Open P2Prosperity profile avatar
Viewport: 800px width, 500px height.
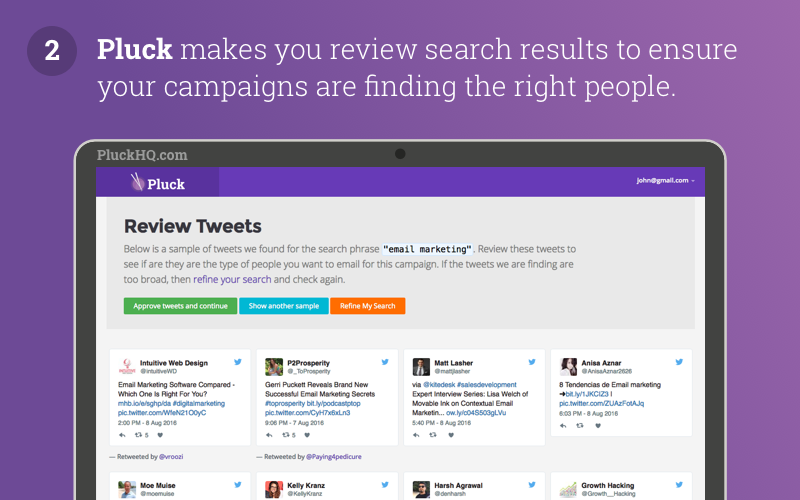[274, 367]
